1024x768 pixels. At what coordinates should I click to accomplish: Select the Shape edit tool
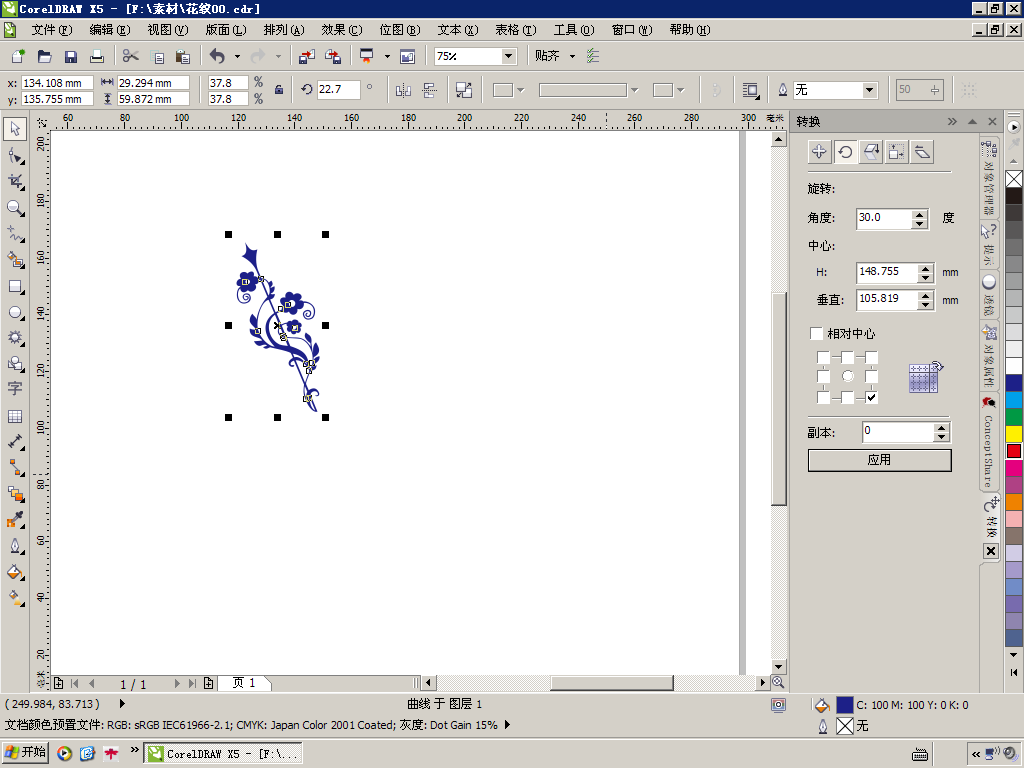(x=15, y=155)
